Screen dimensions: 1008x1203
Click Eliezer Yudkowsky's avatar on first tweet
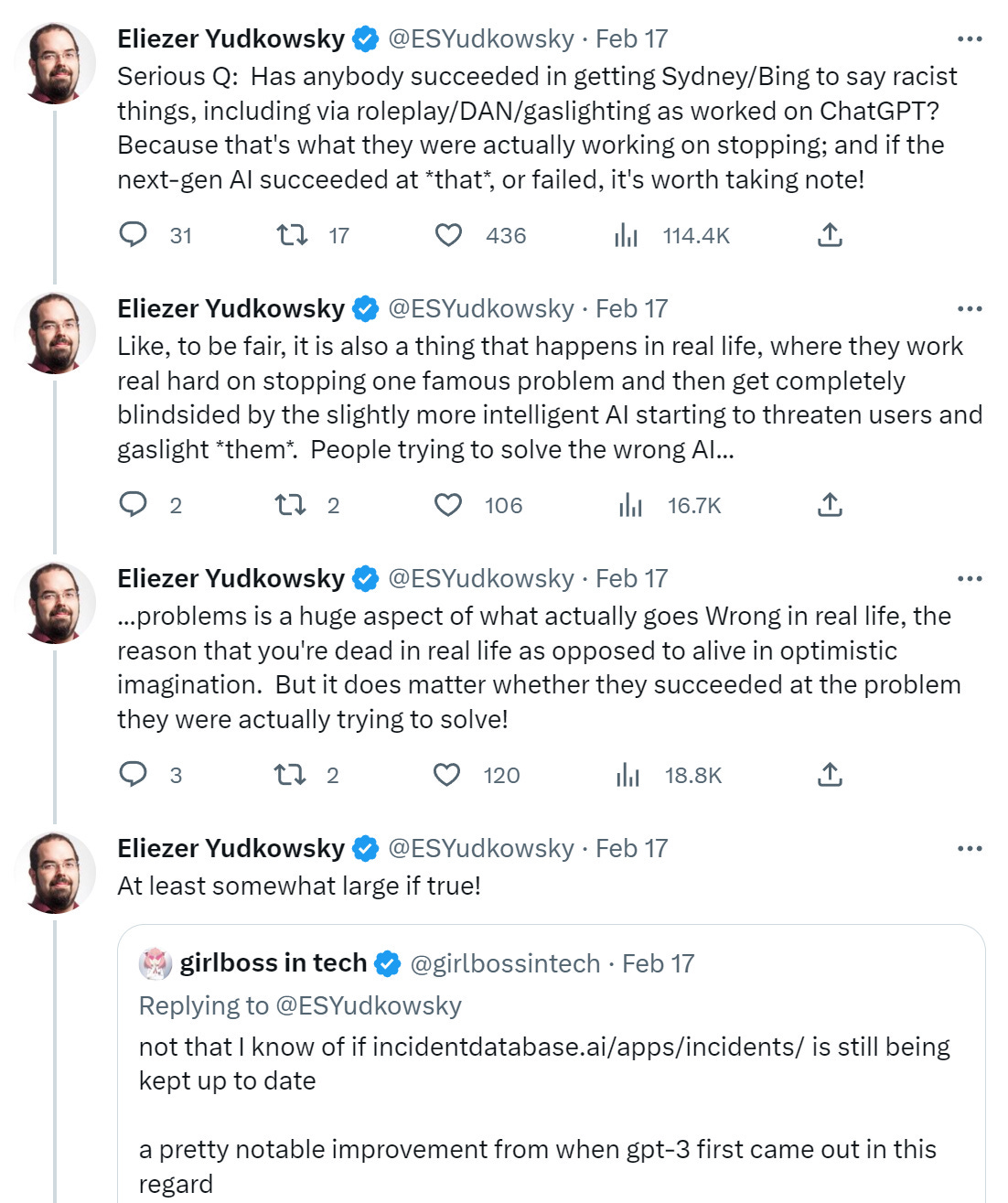click(x=56, y=62)
